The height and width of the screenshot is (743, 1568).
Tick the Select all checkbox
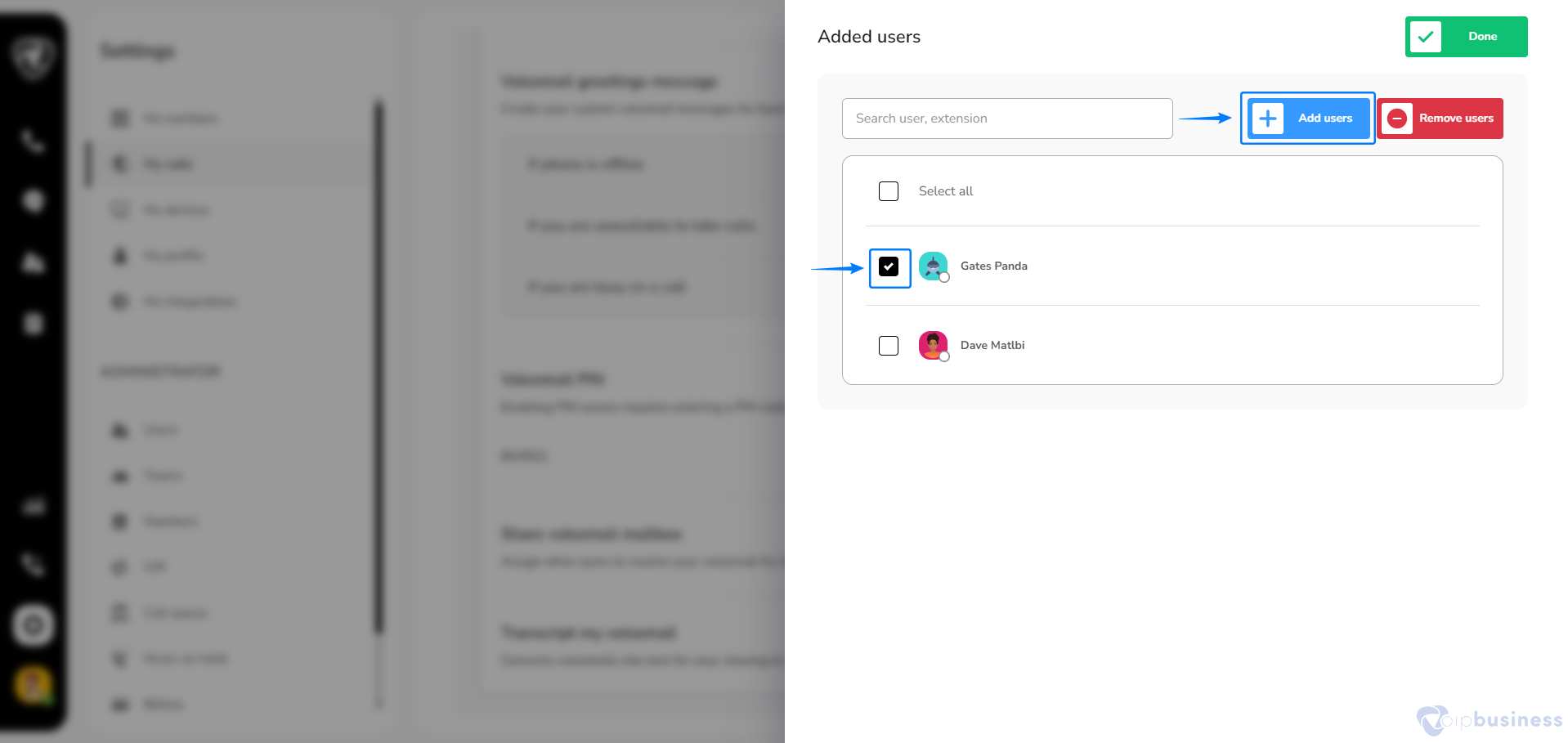[x=889, y=191]
